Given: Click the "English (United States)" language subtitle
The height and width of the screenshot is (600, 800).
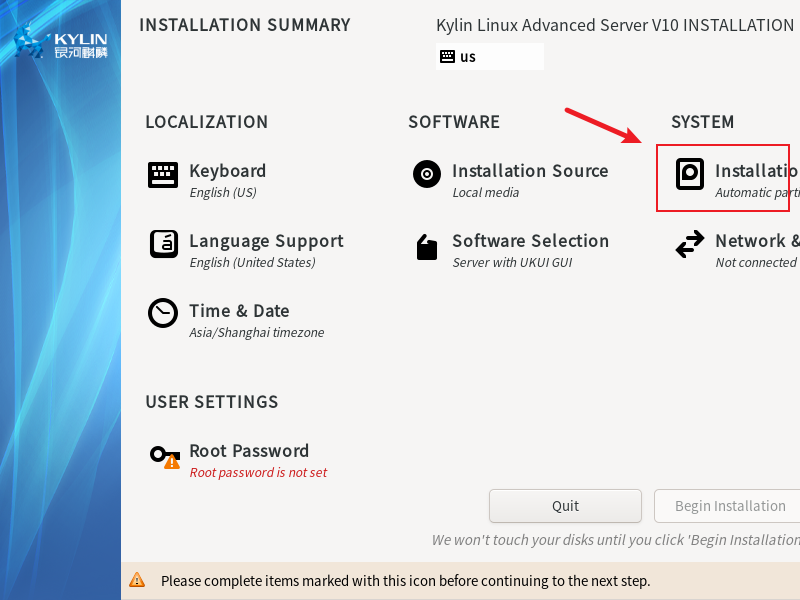Looking at the screenshot, I should tap(252, 263).
